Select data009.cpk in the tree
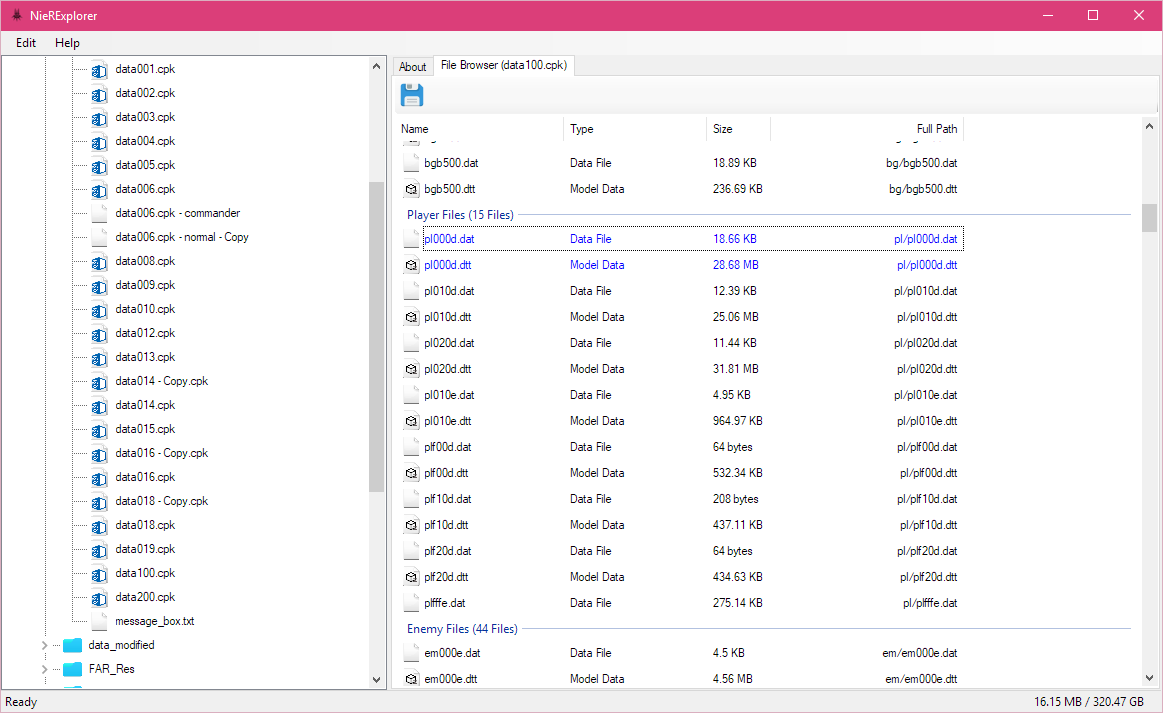 point(145,286)
